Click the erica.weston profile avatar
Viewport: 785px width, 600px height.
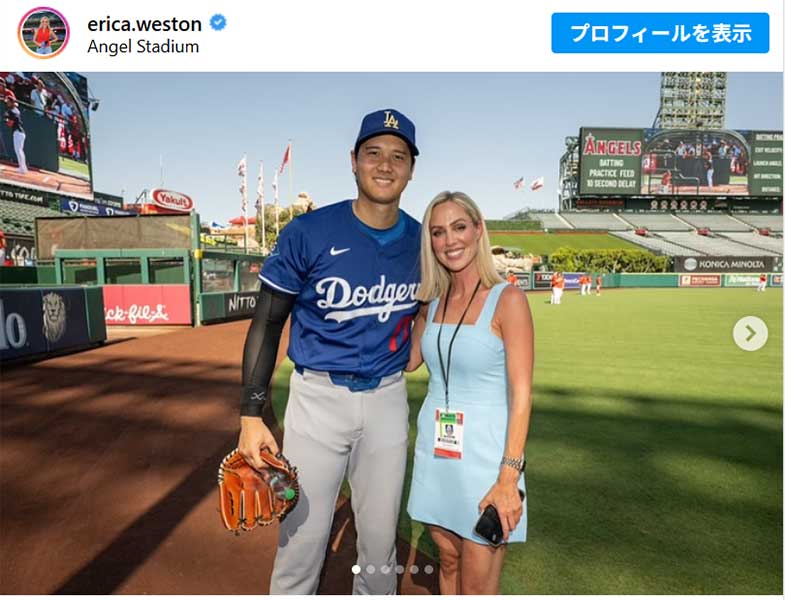pos(44,33)
